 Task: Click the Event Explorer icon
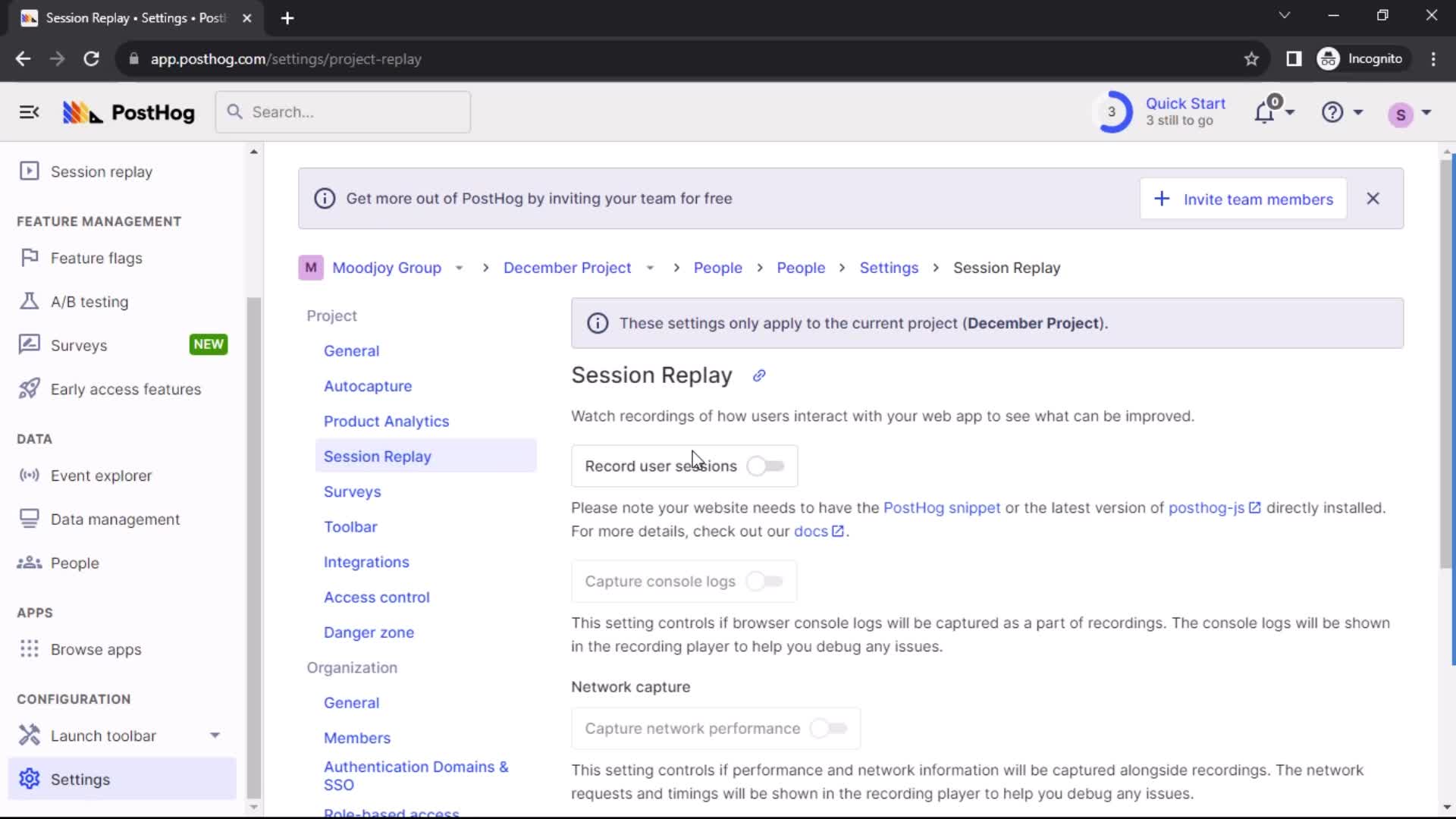tap(28, 475)
